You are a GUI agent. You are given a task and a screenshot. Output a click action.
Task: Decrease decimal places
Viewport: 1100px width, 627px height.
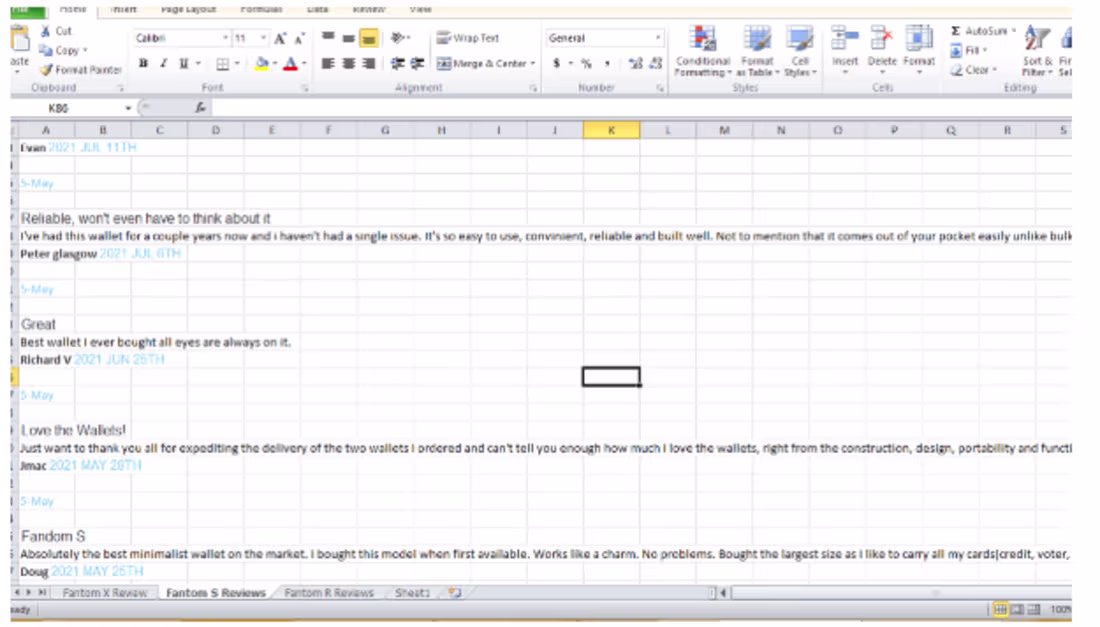[656, 64]
